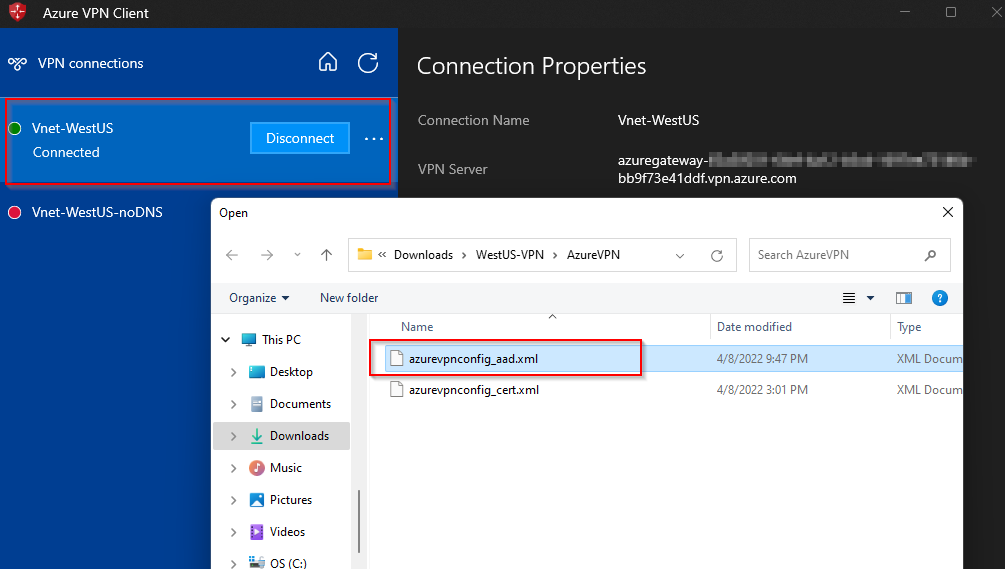Select Videos in the navigation pane
The image size is (1005, 569).
coord(287,532)
